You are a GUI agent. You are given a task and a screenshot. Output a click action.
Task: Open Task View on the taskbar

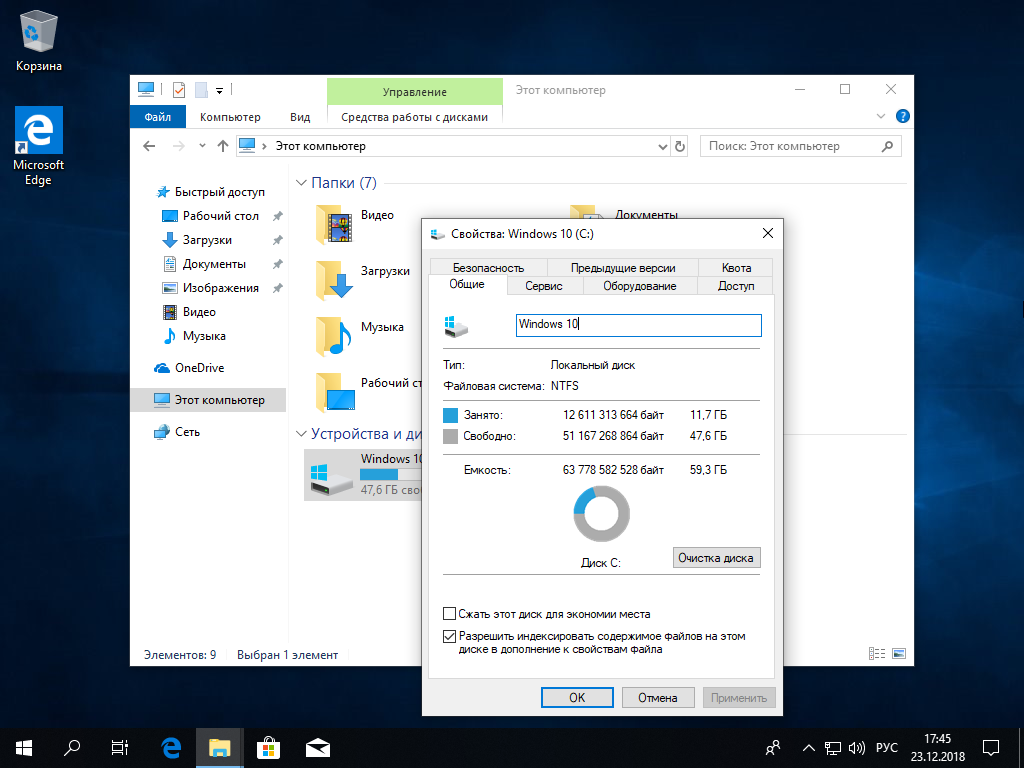pyautogui.click(x=119, y=747)
